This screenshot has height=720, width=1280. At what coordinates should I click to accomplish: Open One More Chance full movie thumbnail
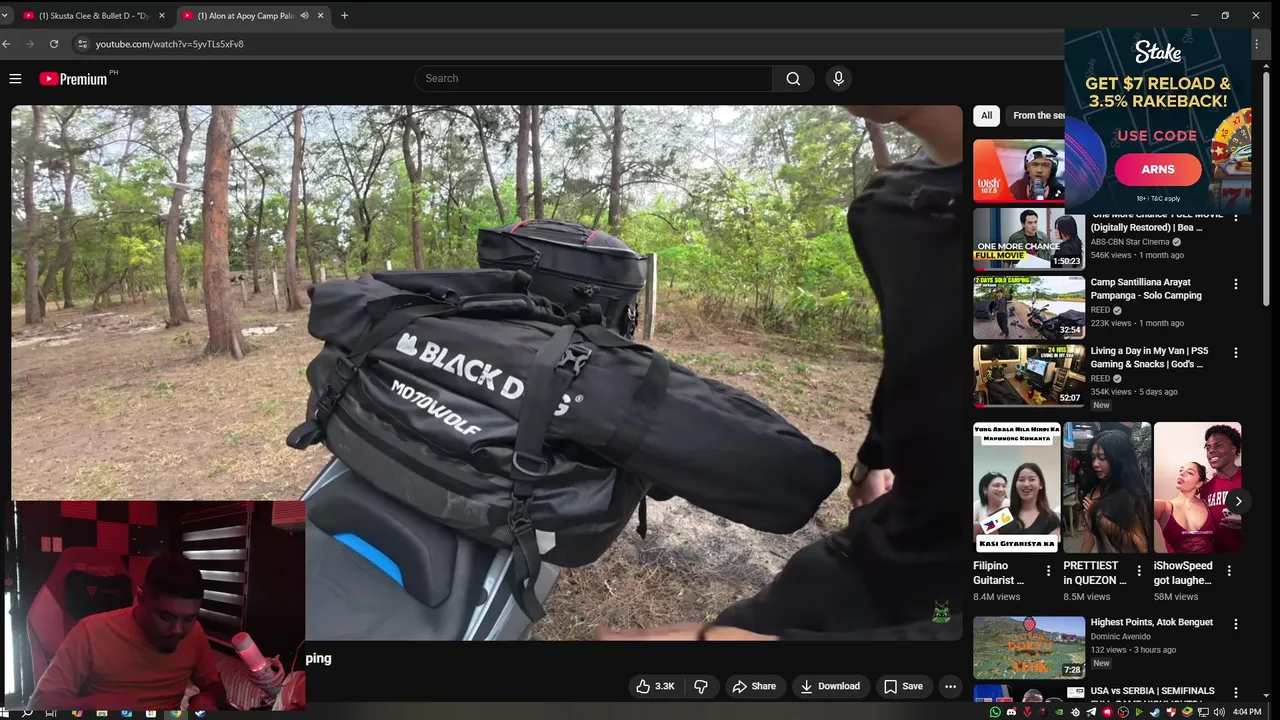(x=1029, y=239)
